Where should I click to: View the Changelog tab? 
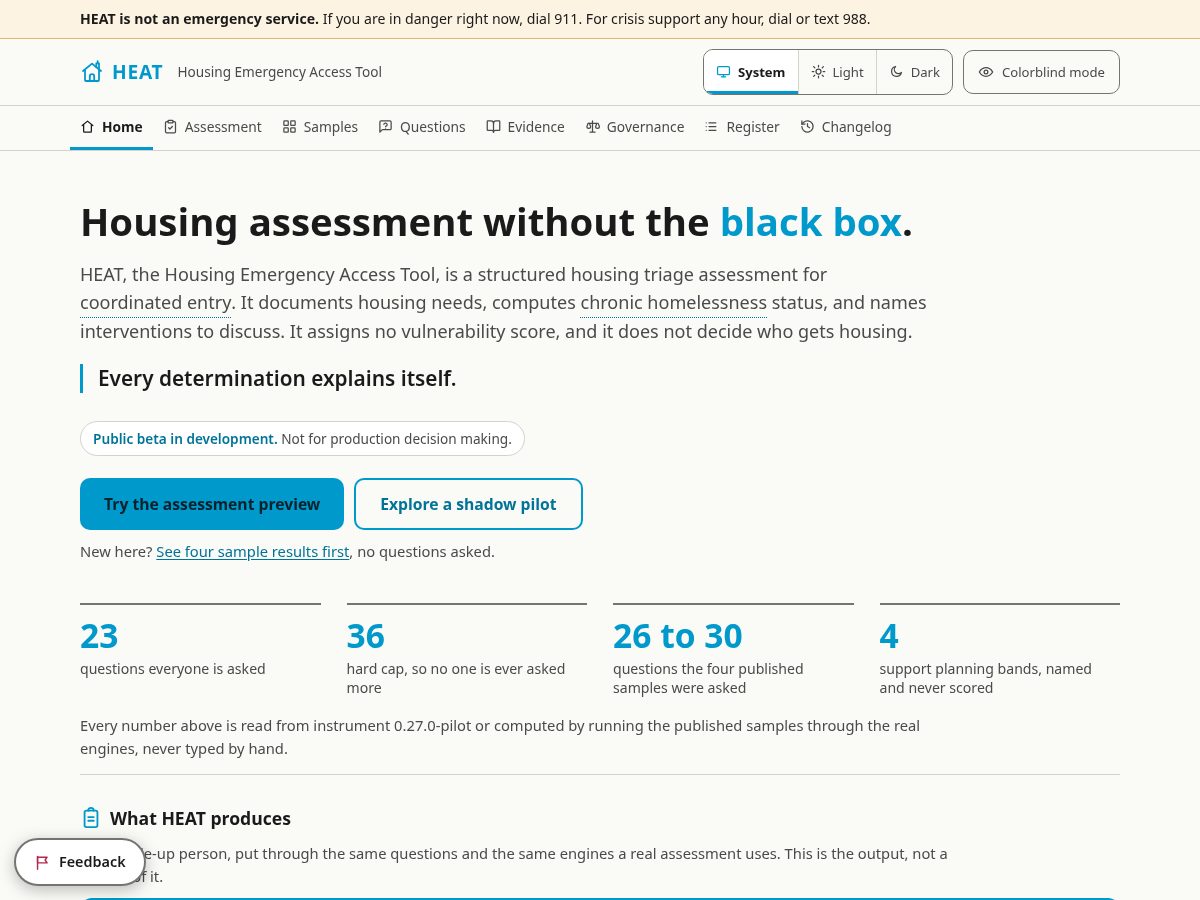[846, 127]
